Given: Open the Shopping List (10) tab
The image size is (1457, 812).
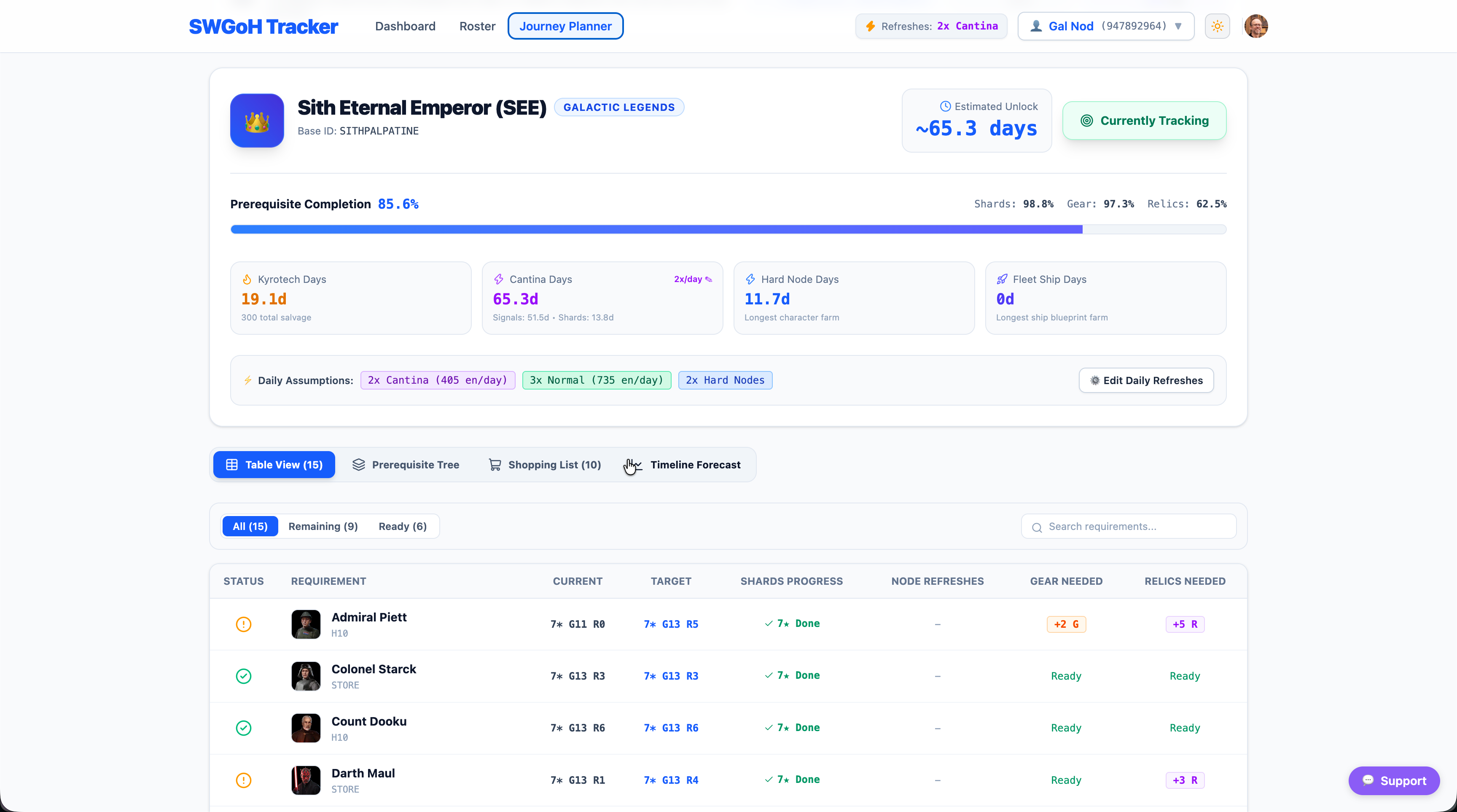Looking at the screenshot, I should 544,465.
